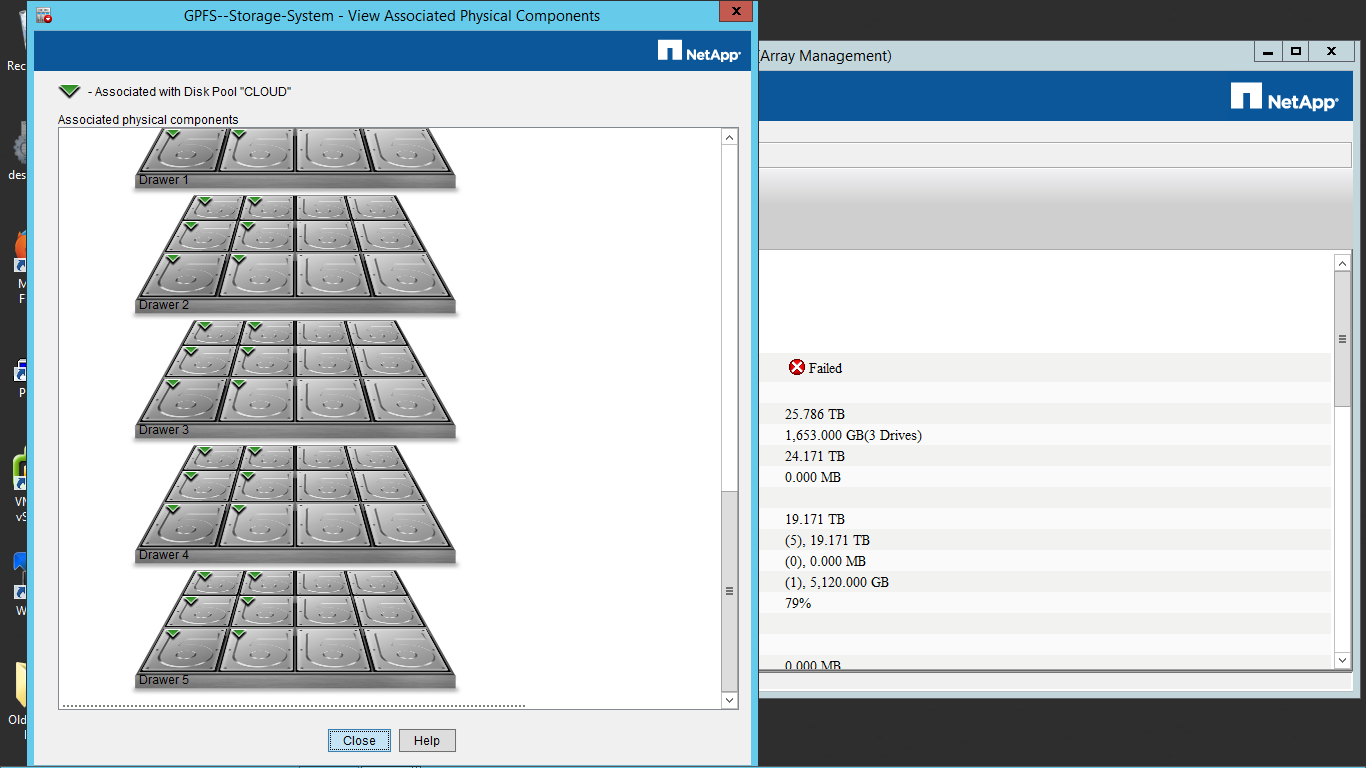
Task: Click the drawer list scrollbar thumb
Action: click(x=729, y=591)
